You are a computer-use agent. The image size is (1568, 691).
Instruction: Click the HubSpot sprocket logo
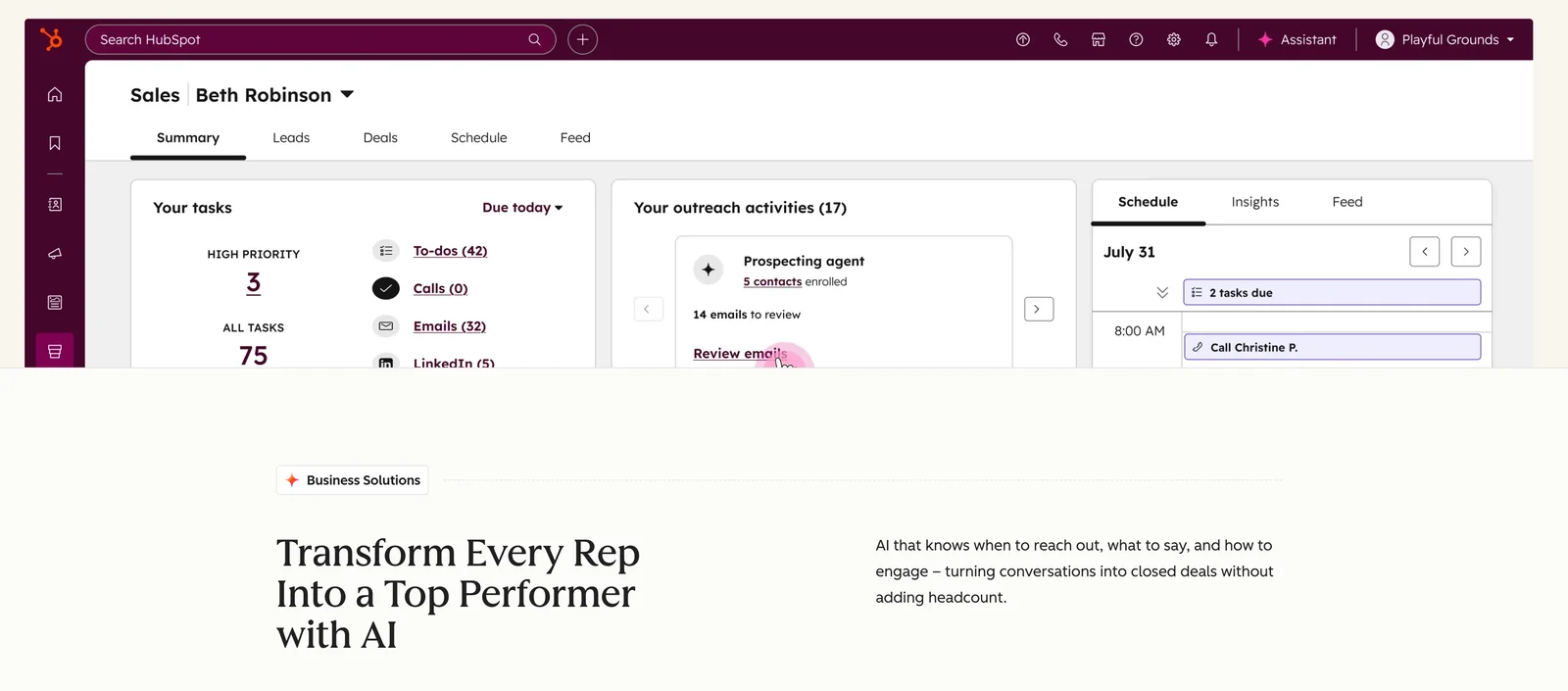tap(51, 39)
